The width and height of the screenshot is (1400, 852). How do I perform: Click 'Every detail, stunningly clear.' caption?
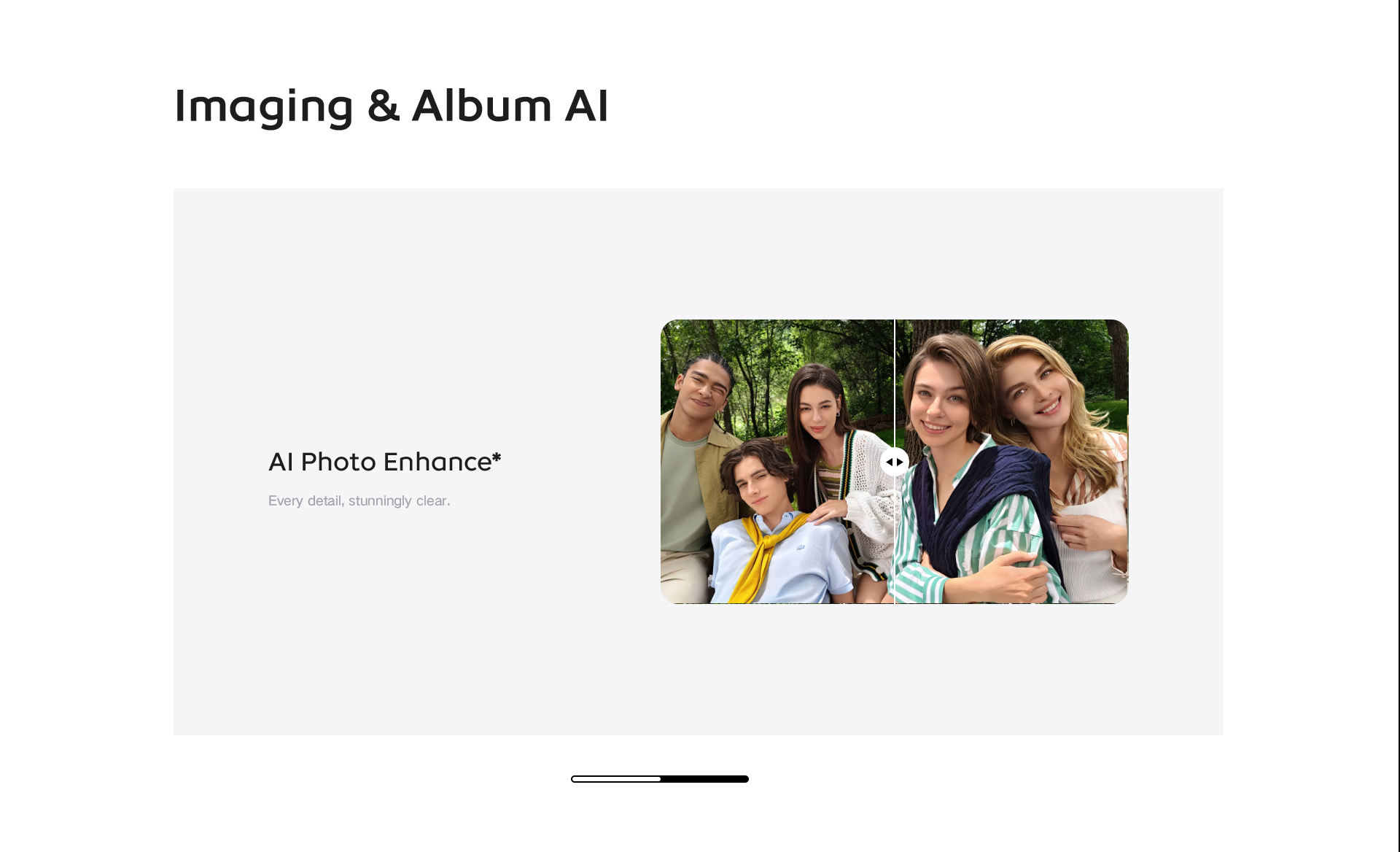click(359, 500)
